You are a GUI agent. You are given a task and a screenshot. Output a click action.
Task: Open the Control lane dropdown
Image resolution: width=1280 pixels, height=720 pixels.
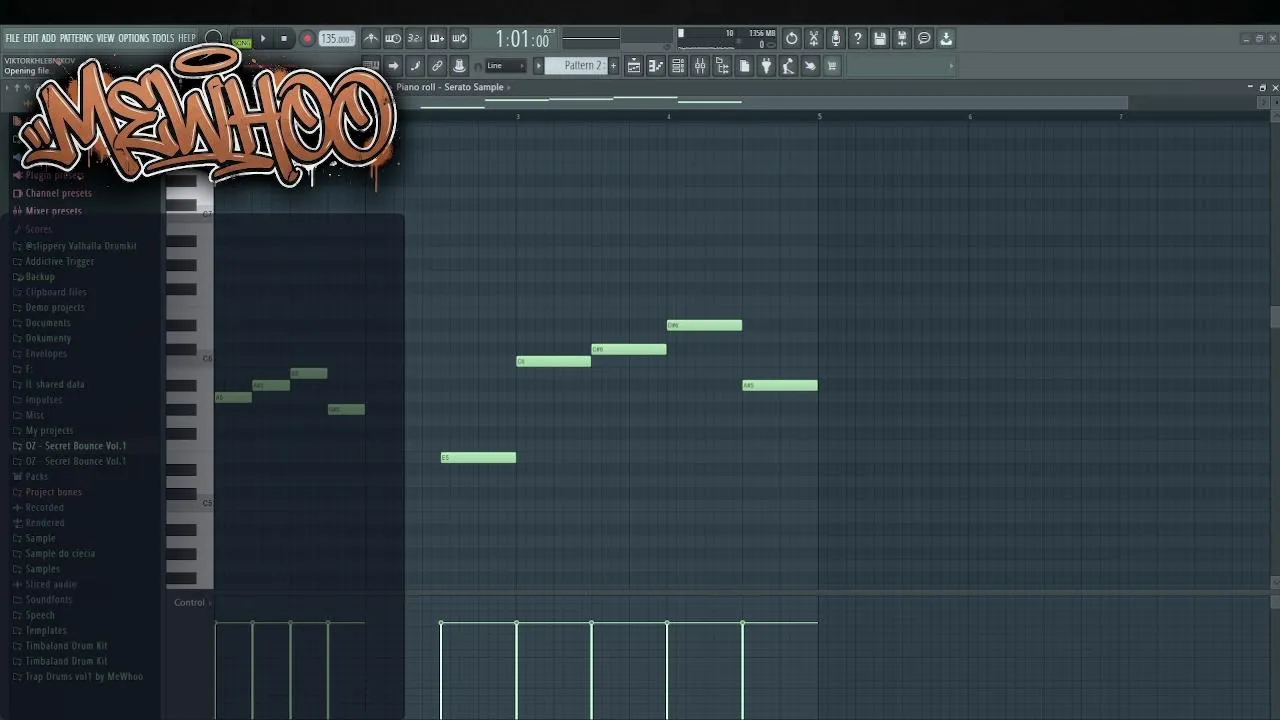tap(192, 603)
